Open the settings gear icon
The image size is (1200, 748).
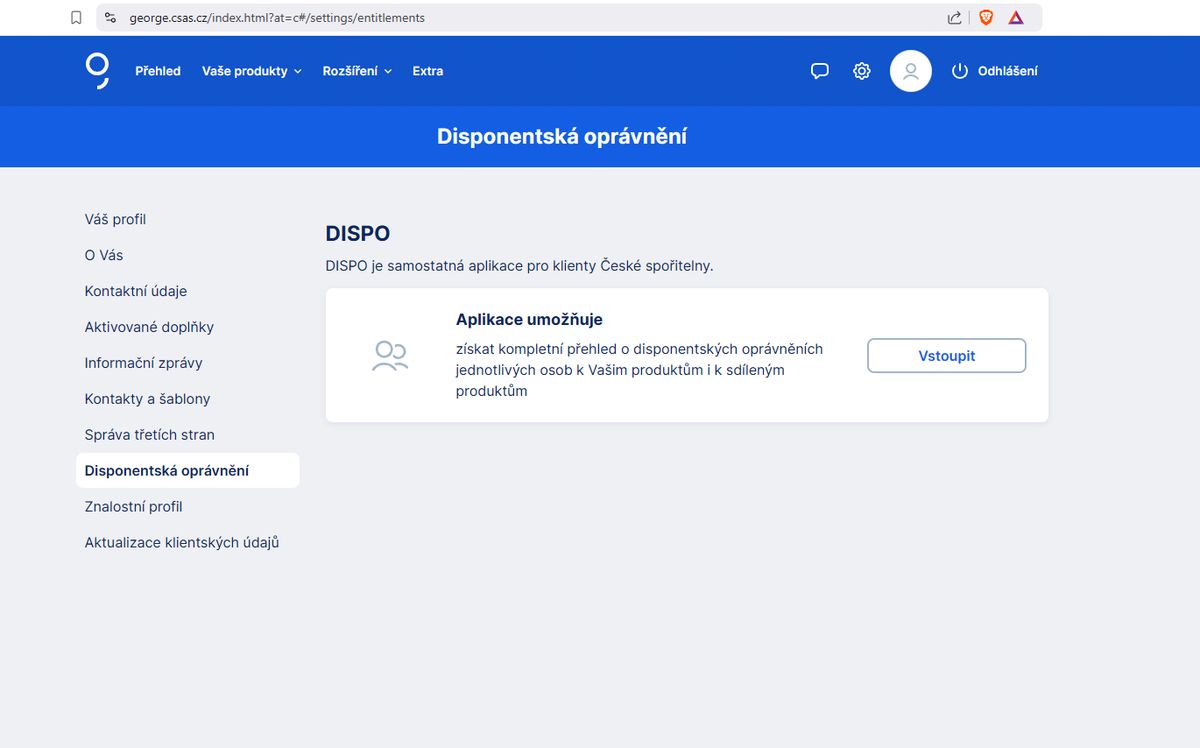pos(862,71)
